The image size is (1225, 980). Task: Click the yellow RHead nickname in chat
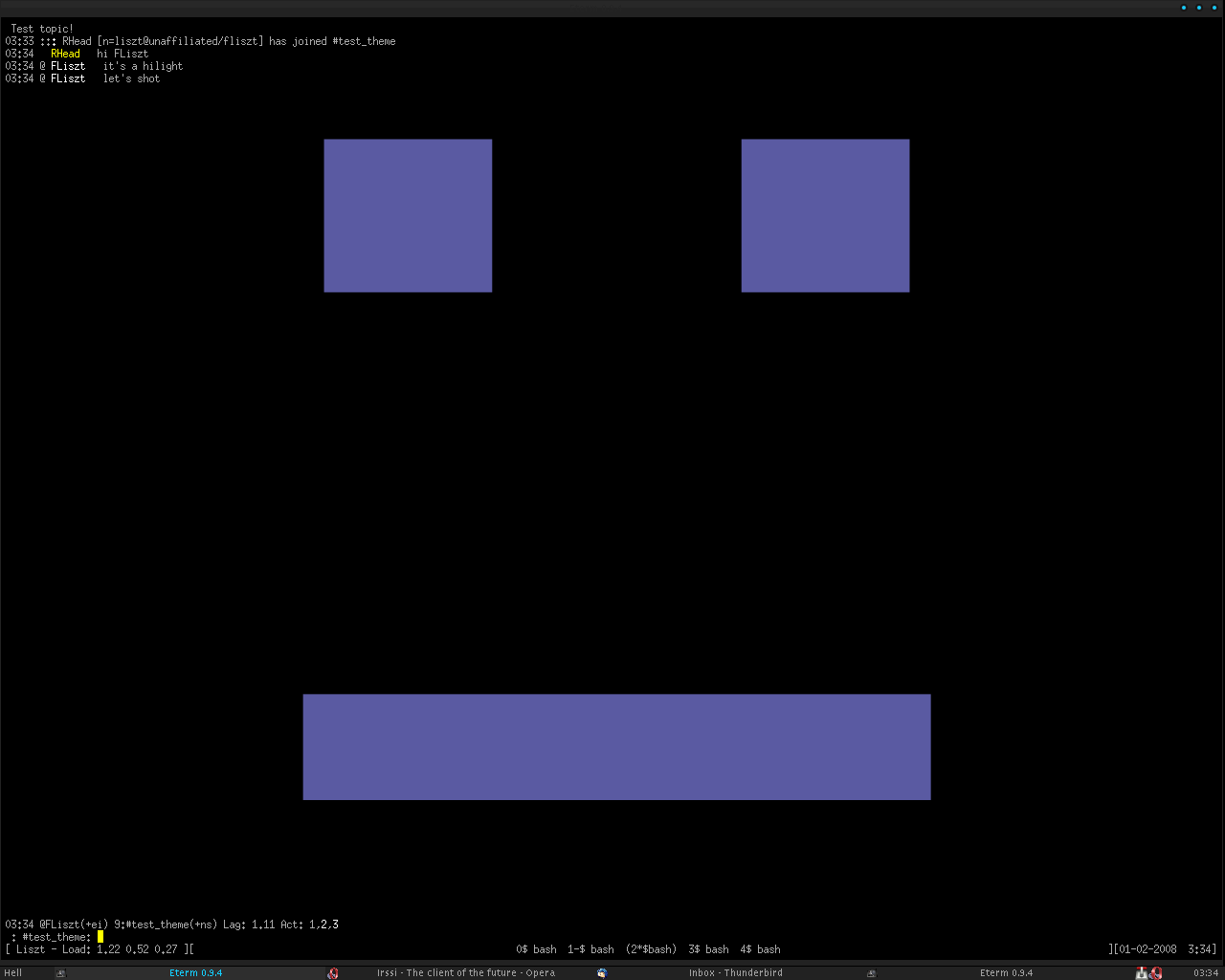[65, 54]
